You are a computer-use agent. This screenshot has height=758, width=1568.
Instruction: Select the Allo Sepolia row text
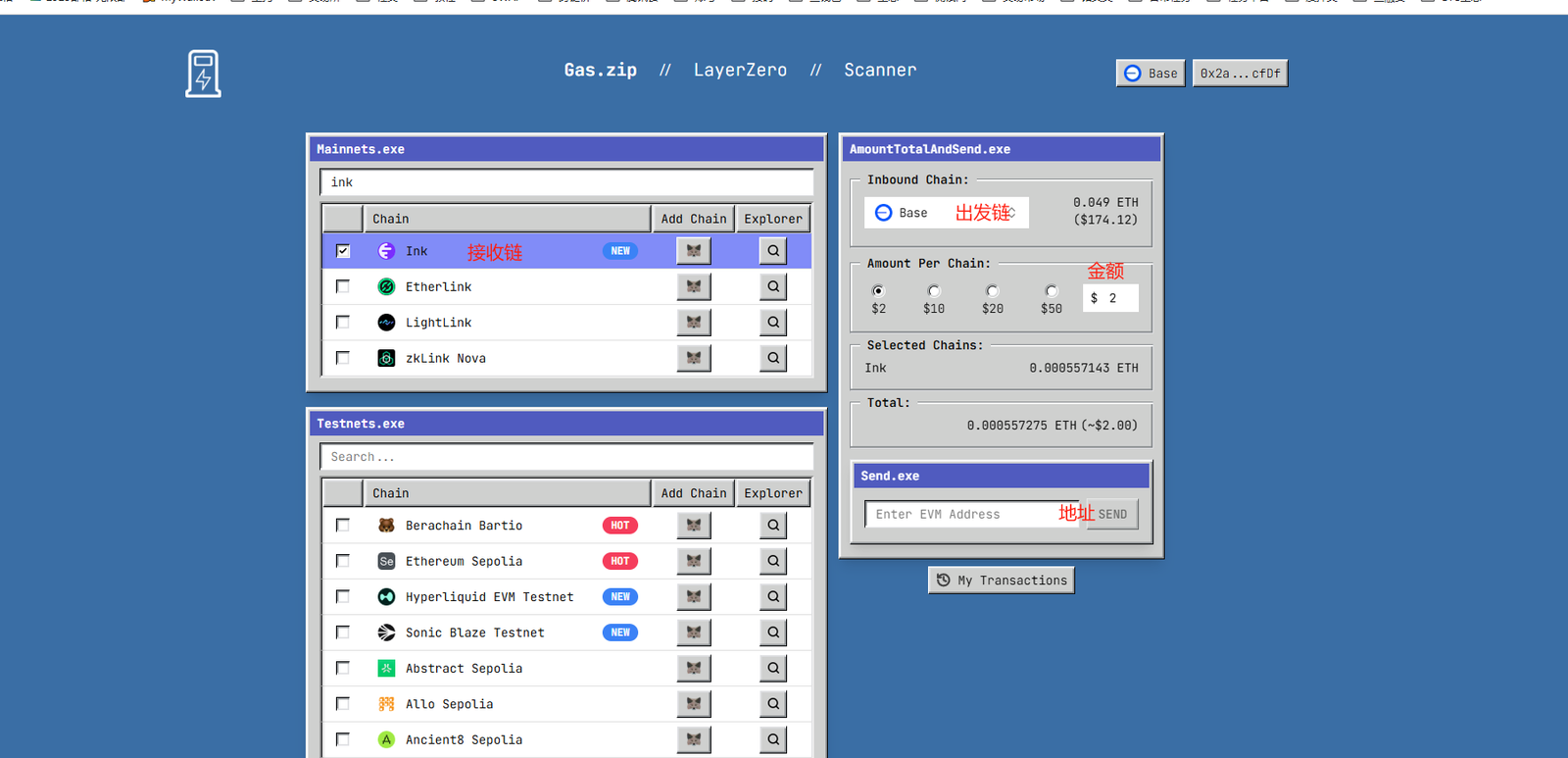[449, 704]
